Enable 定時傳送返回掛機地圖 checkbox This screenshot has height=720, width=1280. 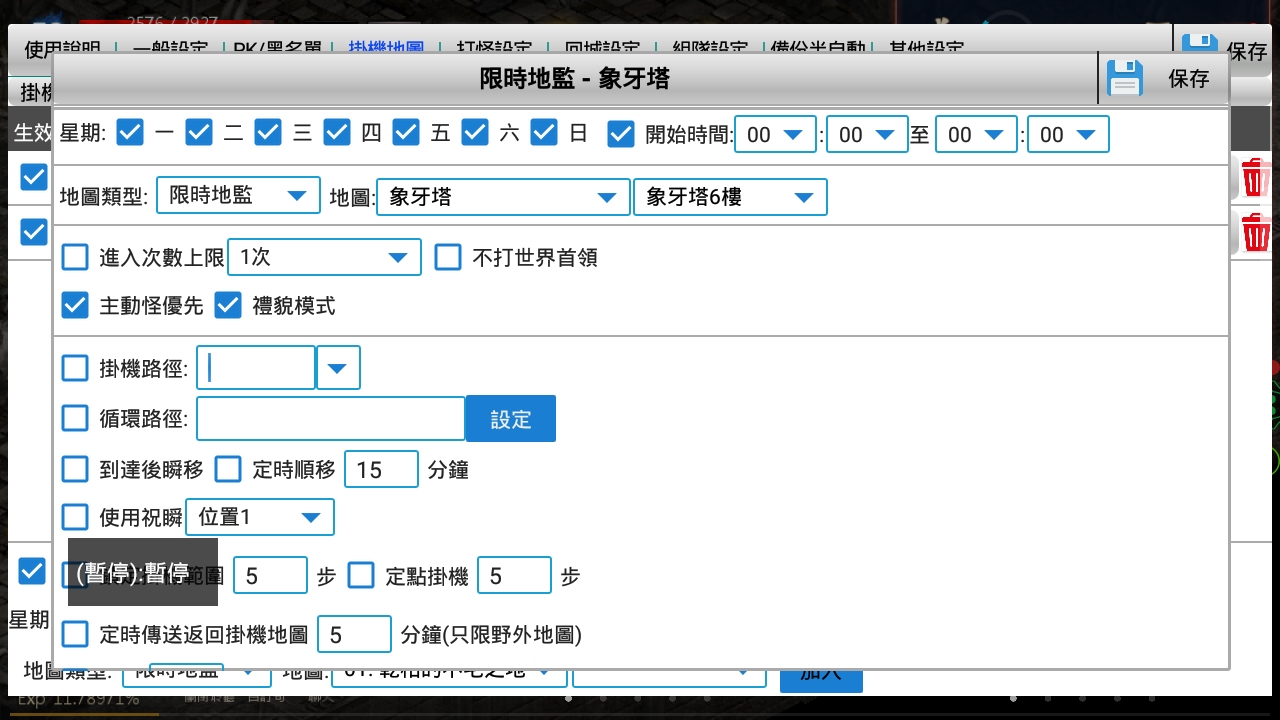pyautogui.click(x=76, y=633)
